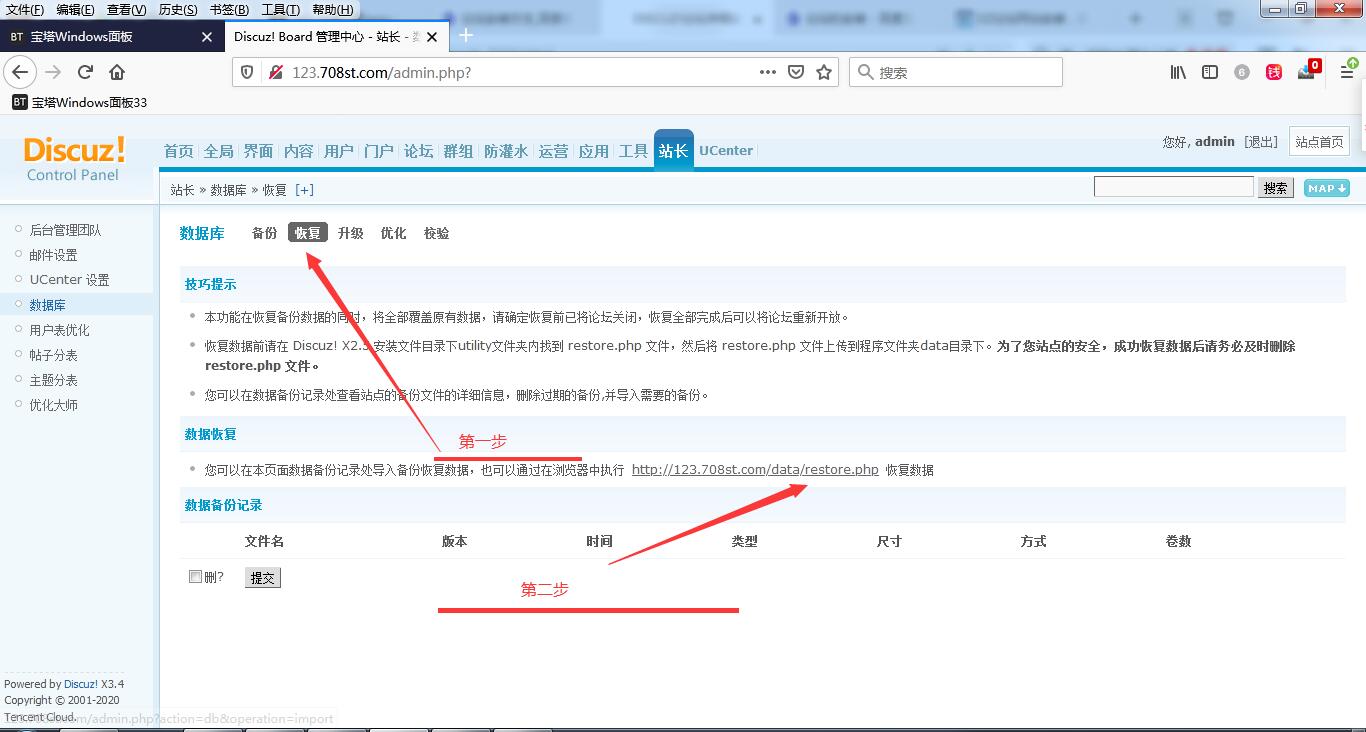Image resolution: width=1366 pixels, height=732 pixels.
Task: Open 主题分表 in the sidebar
Action: 54,380
